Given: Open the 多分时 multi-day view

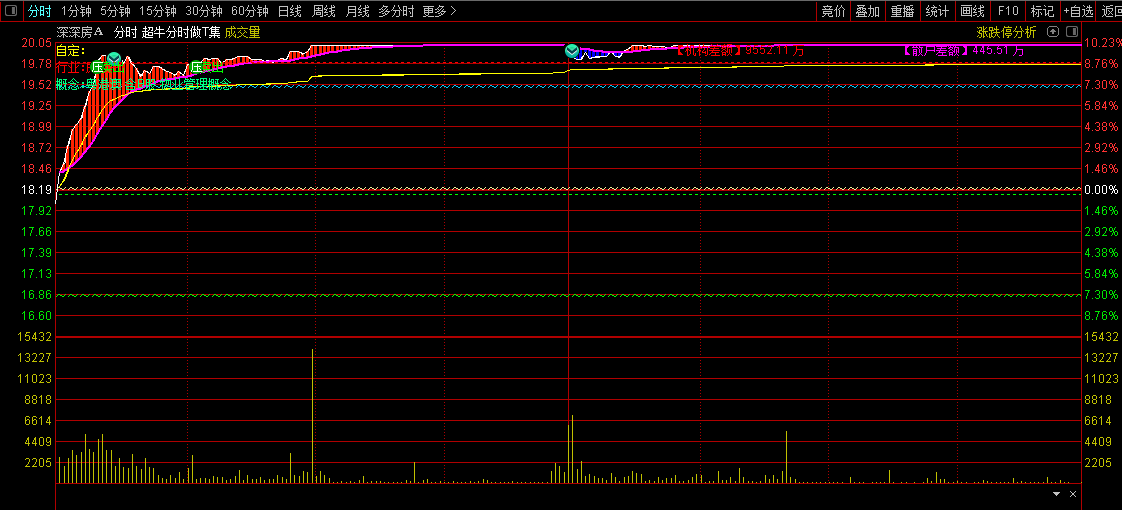Looking at the screenshot, I should click(396, 12).
